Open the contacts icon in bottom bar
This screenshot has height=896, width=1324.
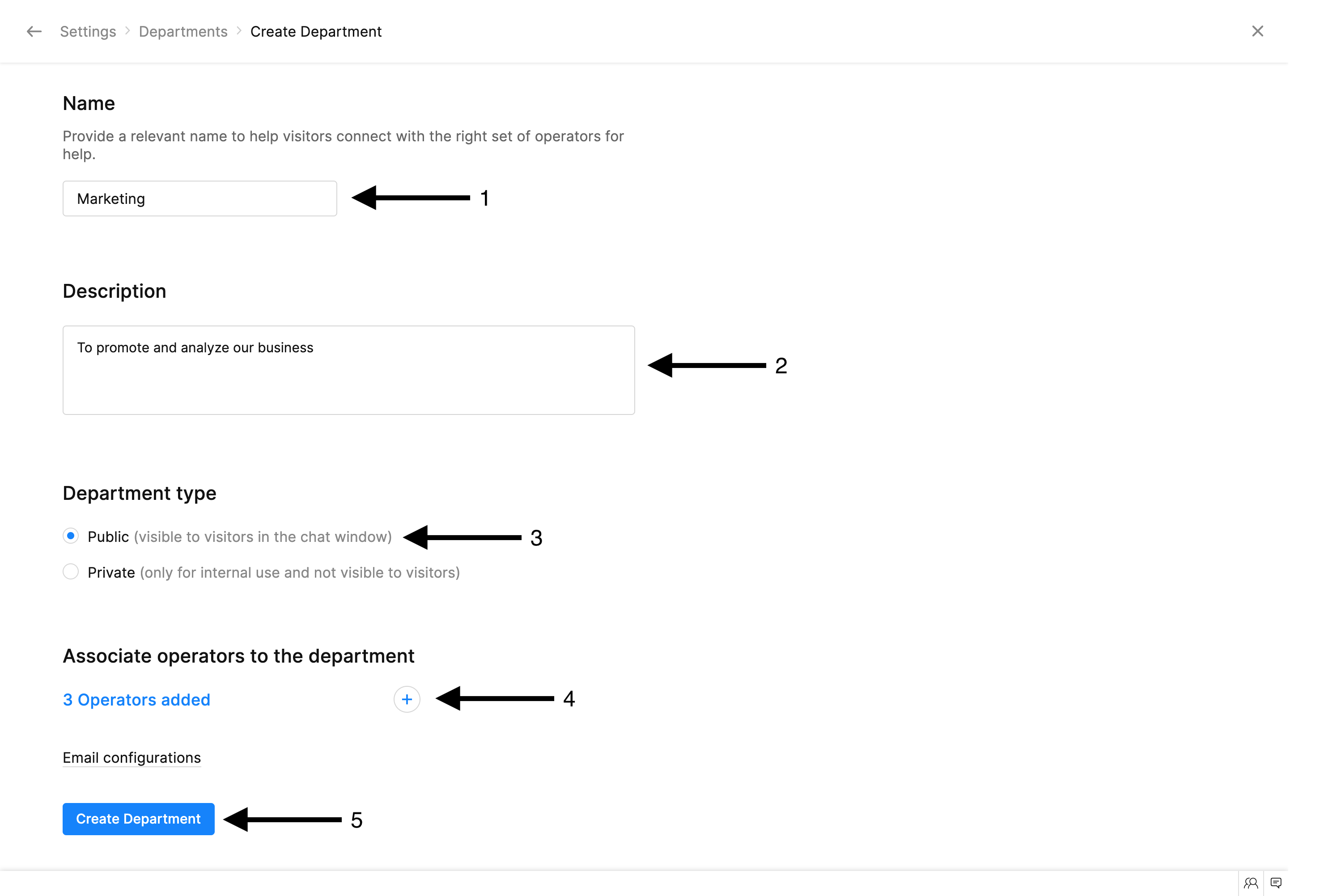[1251, 883]
